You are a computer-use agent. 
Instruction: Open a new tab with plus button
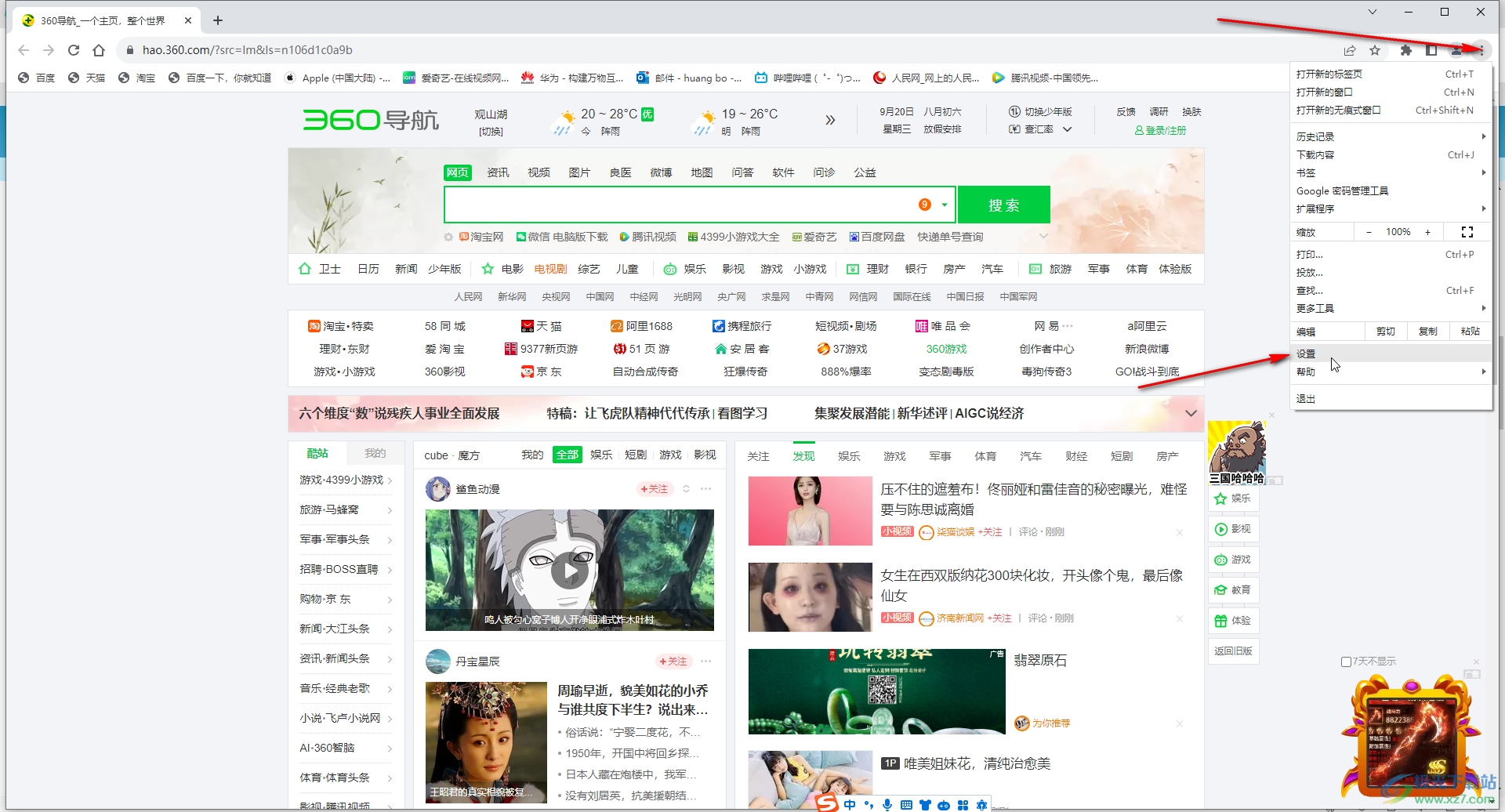tap(218, 20)
